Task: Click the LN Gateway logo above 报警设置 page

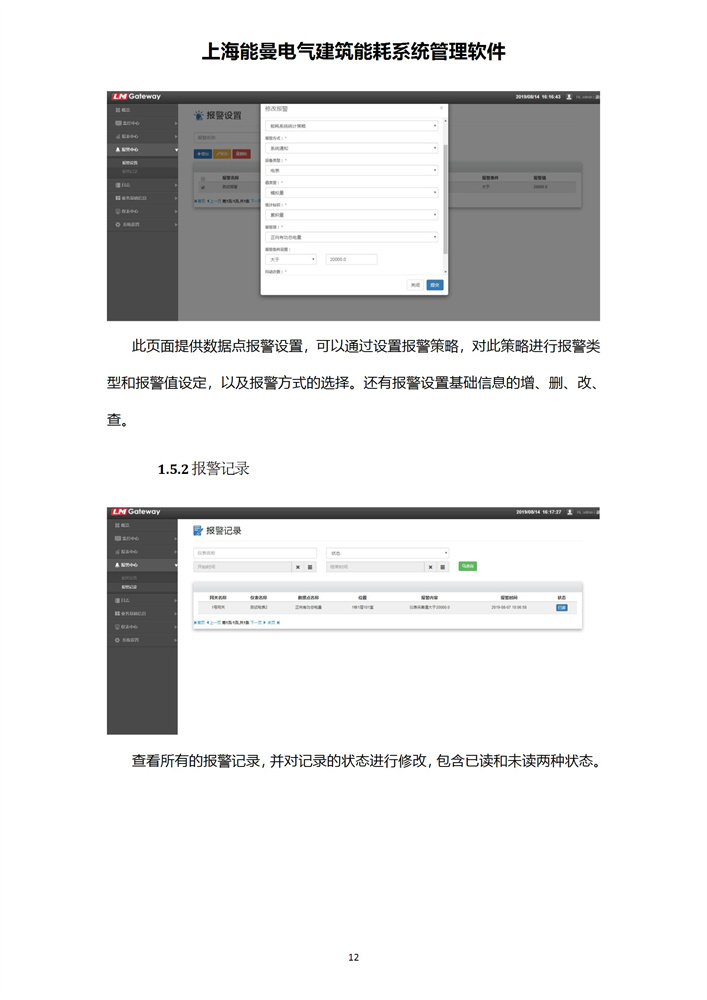Action: [136, 96]
